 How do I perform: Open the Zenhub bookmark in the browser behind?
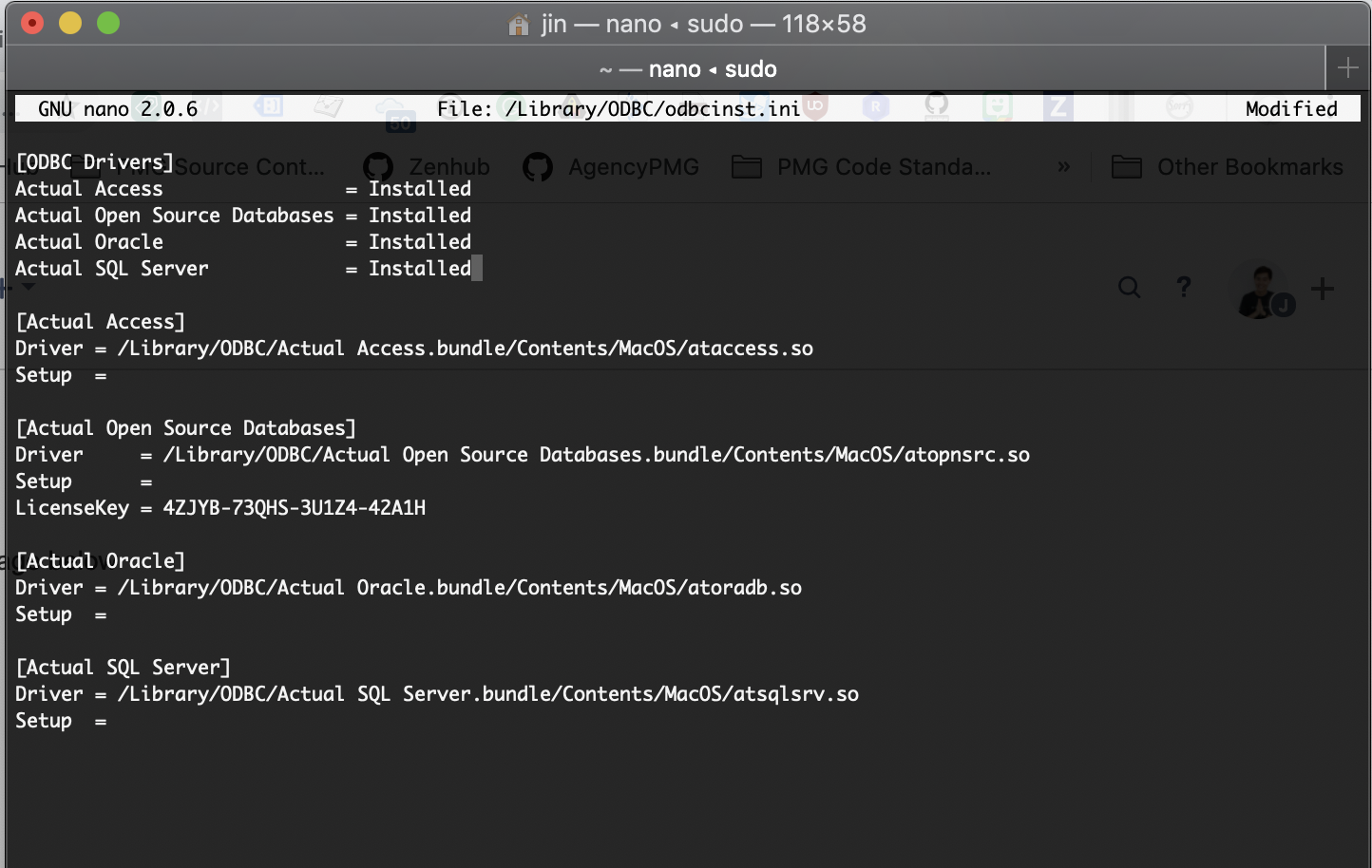[x=427, y=167]
